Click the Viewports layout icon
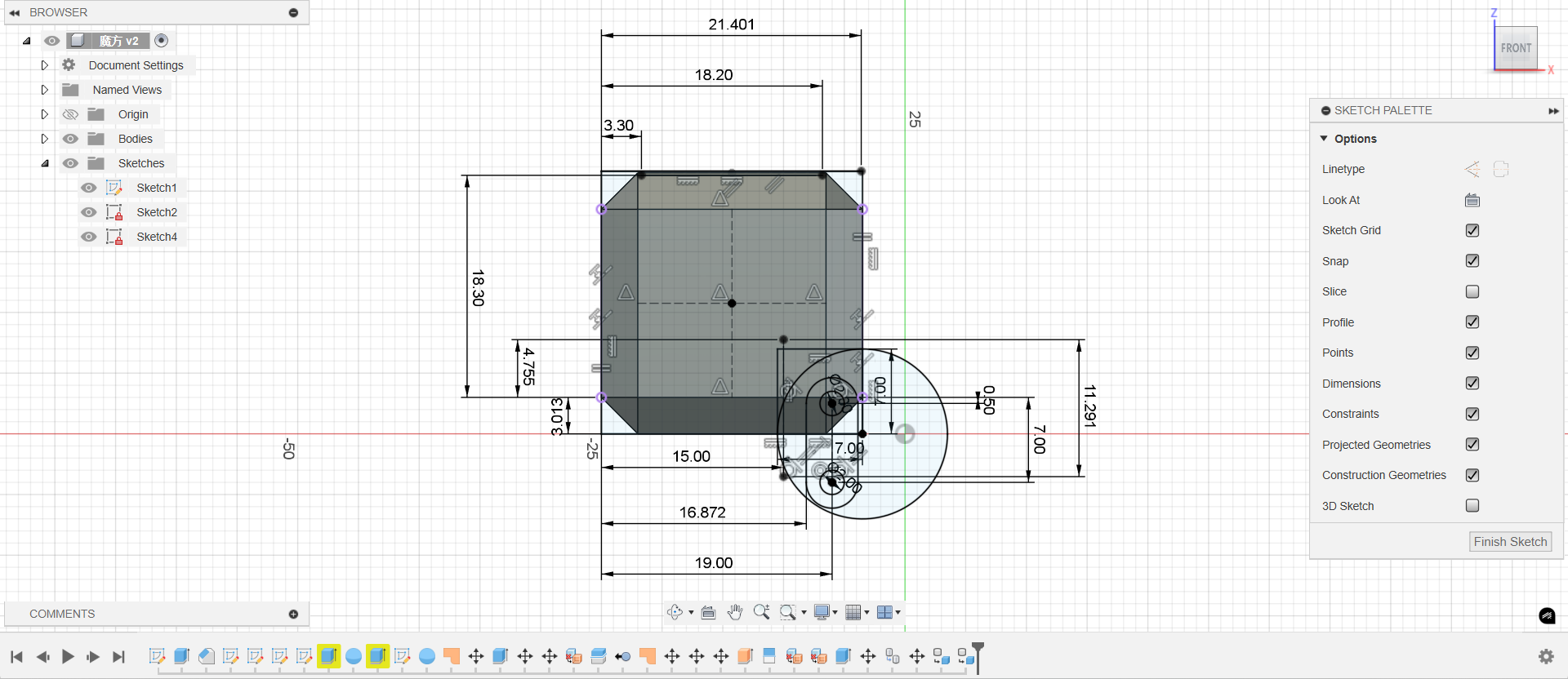 884,612
